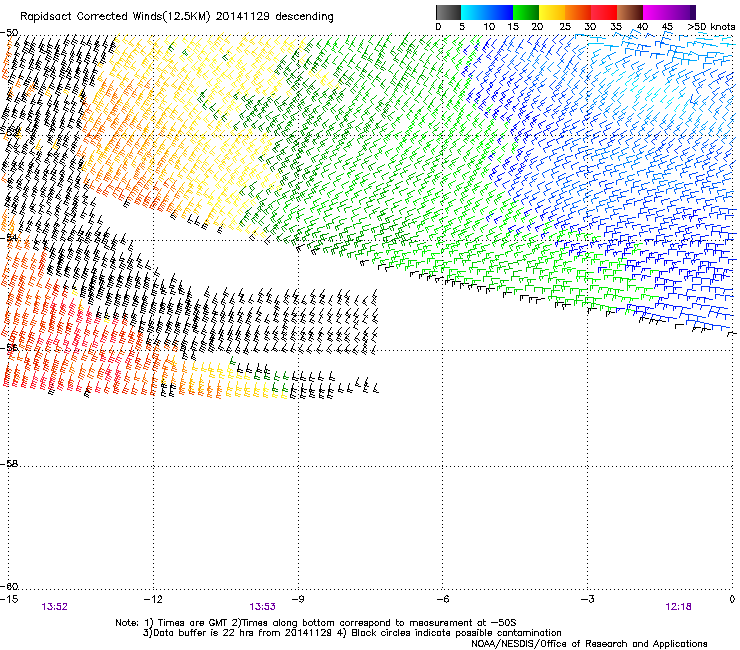
Task: Click the '-15' longitude axis label
Action: click(x=9, y=599)
